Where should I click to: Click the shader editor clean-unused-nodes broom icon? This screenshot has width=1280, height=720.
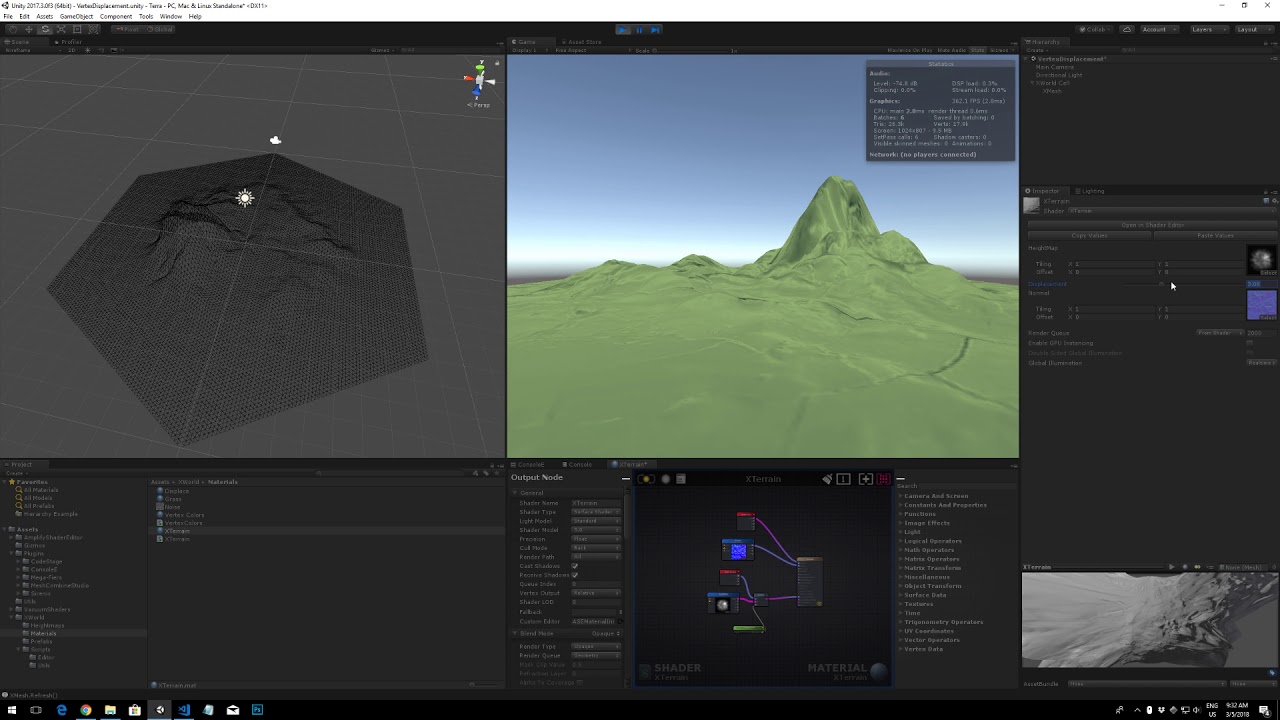point(827,479)
